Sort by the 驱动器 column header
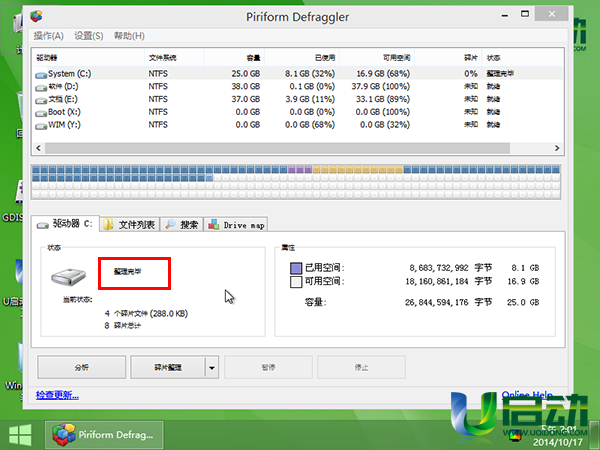This screenshot has width=600, height=450. click(88, 58)
